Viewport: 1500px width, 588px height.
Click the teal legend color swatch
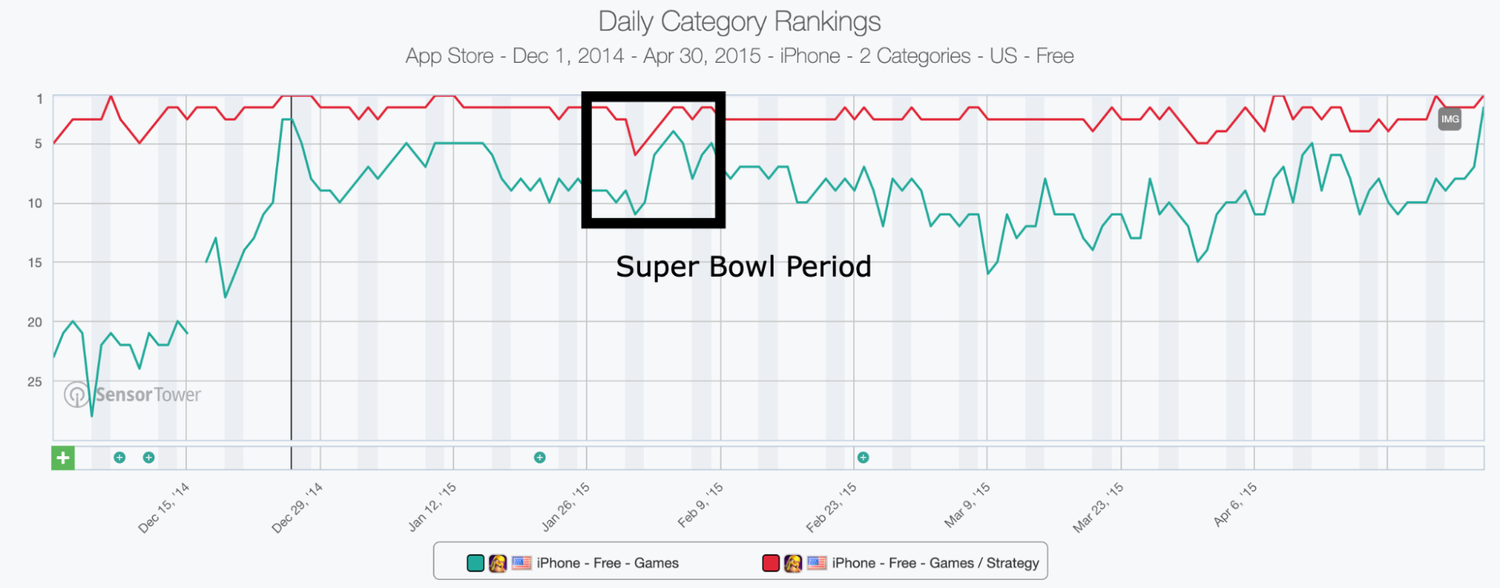click(x=475, y=563)
